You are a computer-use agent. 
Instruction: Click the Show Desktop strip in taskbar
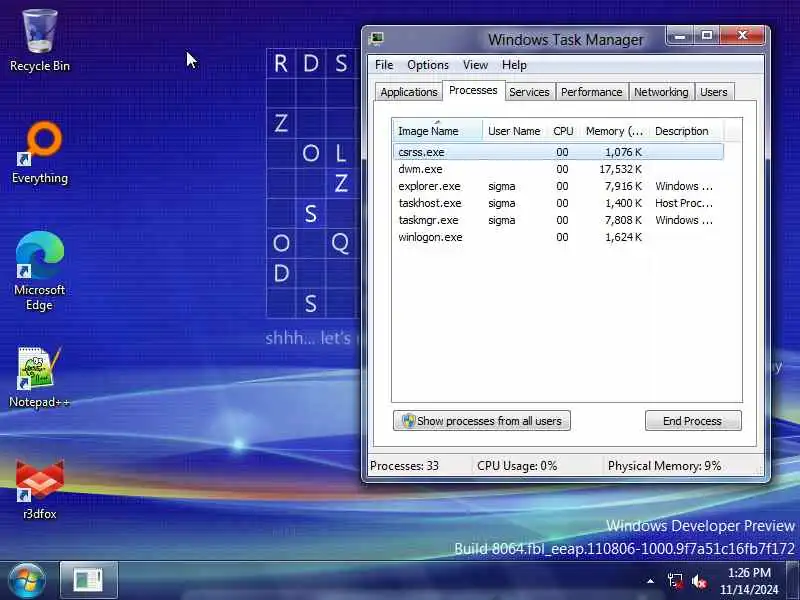(793, 581)
